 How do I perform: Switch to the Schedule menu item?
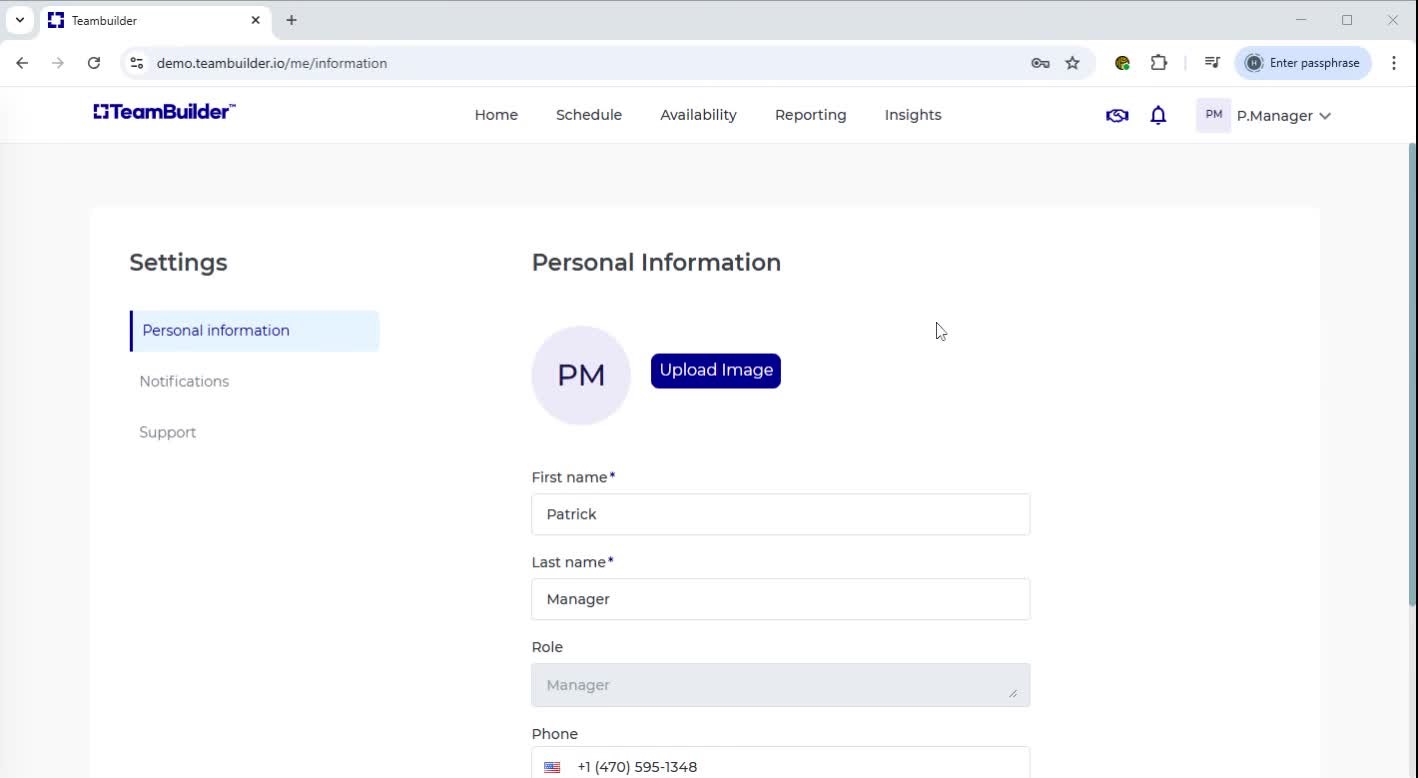coord(588,114)
